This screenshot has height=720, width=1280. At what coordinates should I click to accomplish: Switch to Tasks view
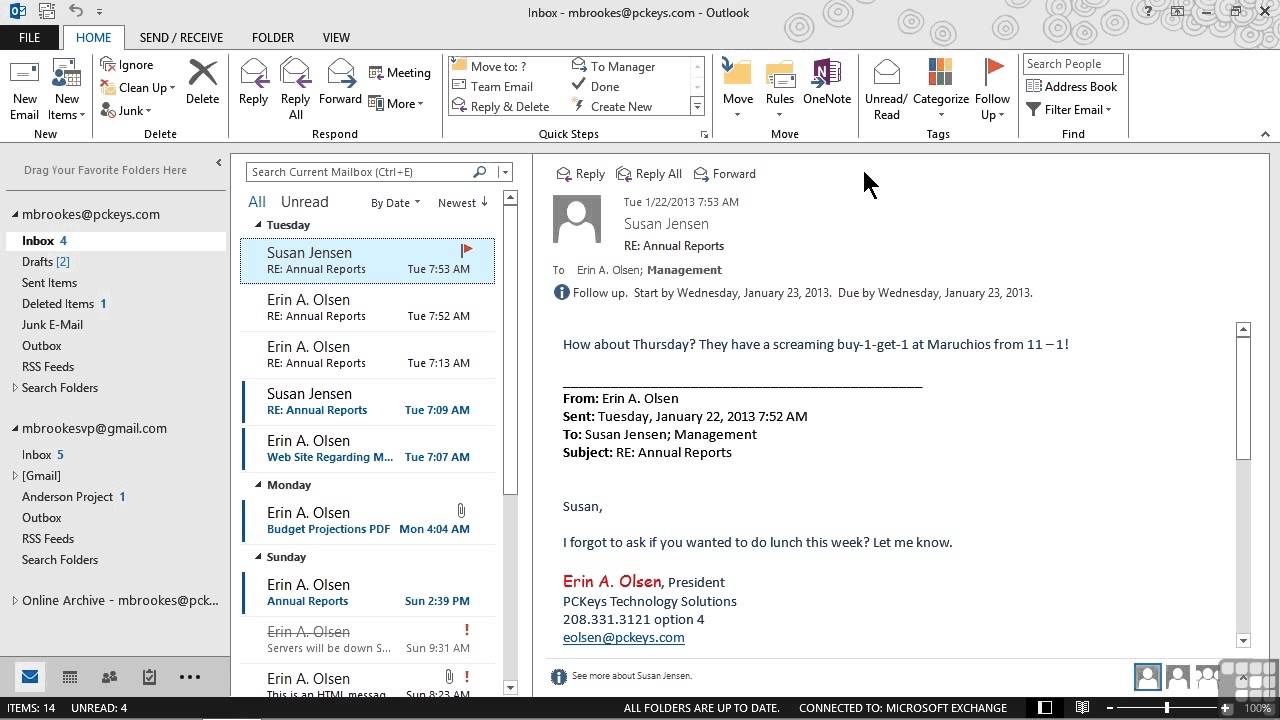[149, 677]
